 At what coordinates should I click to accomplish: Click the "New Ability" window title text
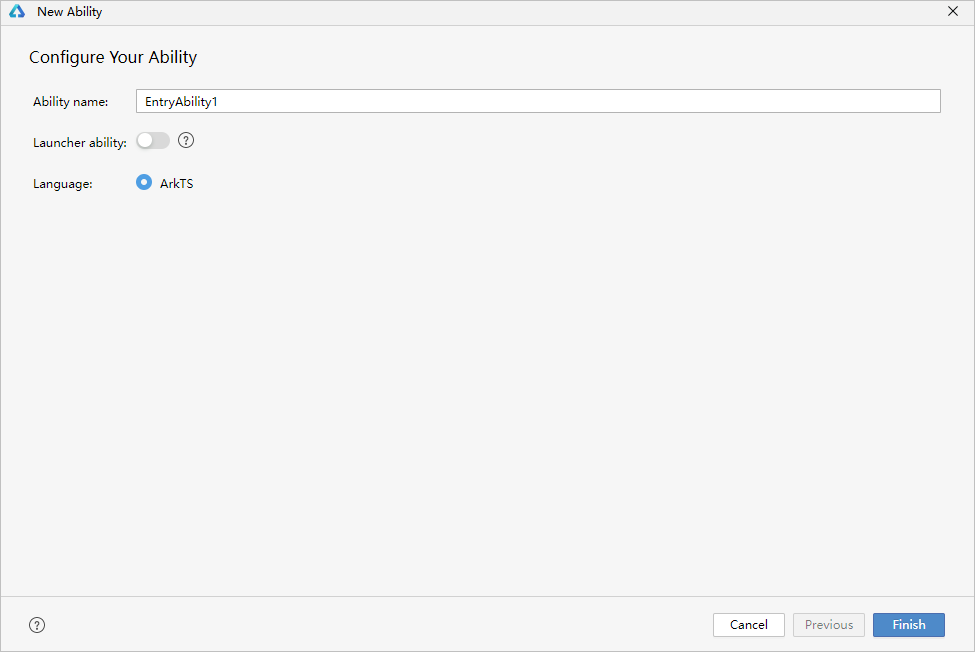(69, 12)
